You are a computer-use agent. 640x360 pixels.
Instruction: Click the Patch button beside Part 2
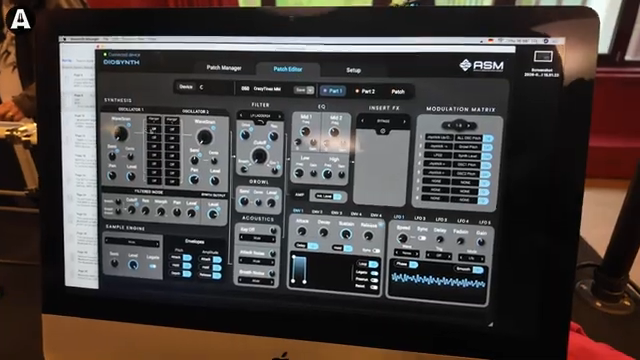(x=398, y=92)
